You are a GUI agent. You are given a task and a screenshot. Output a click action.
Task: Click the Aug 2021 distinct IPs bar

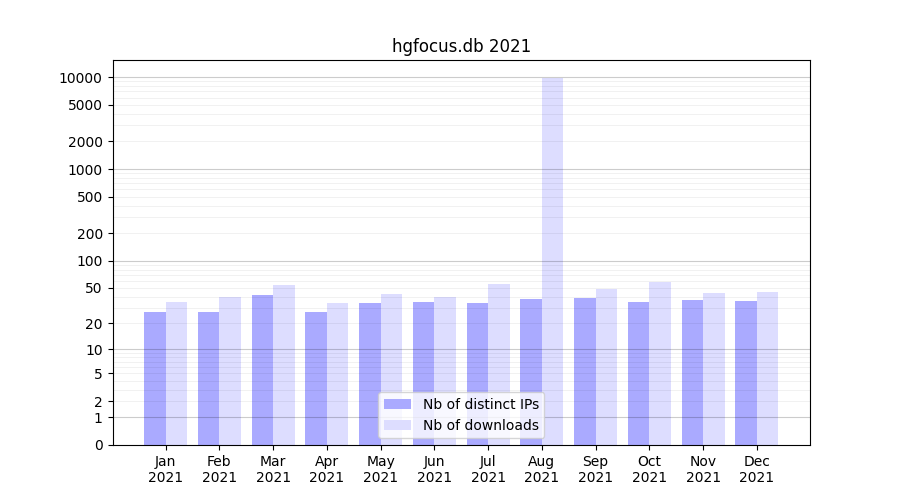[x=531, y=370]
